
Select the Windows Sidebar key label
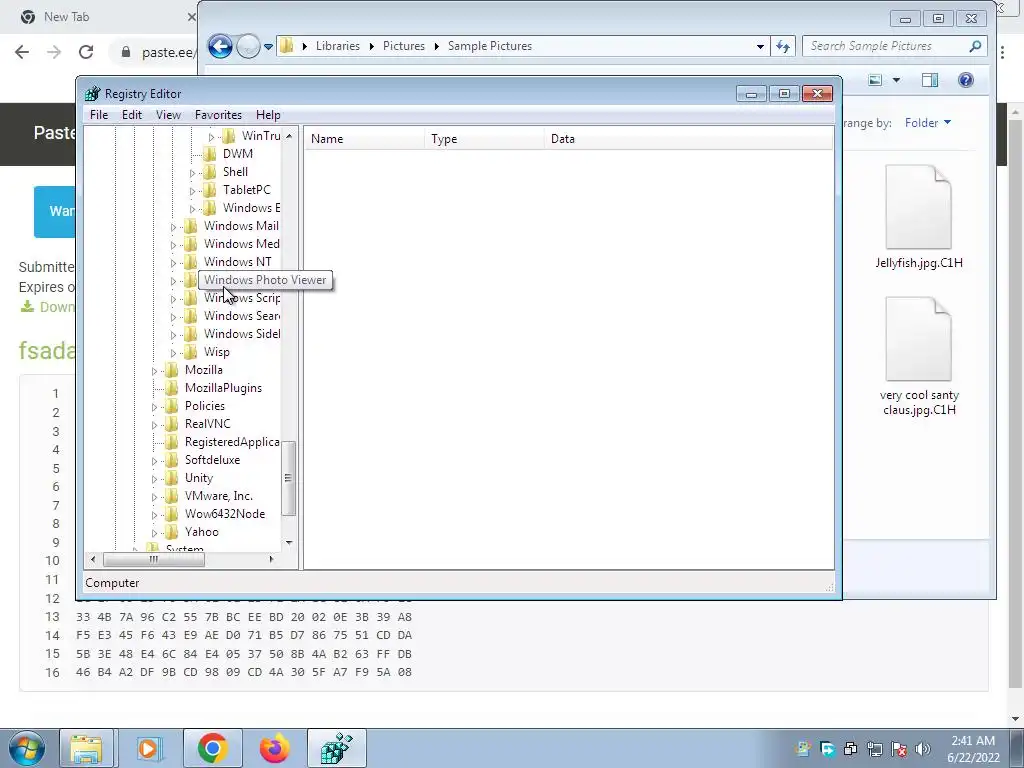coord(242,334)
